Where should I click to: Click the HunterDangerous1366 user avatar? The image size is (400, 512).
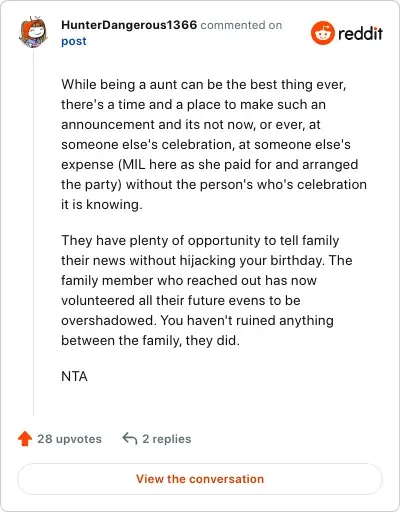click(x=33, y=32)
